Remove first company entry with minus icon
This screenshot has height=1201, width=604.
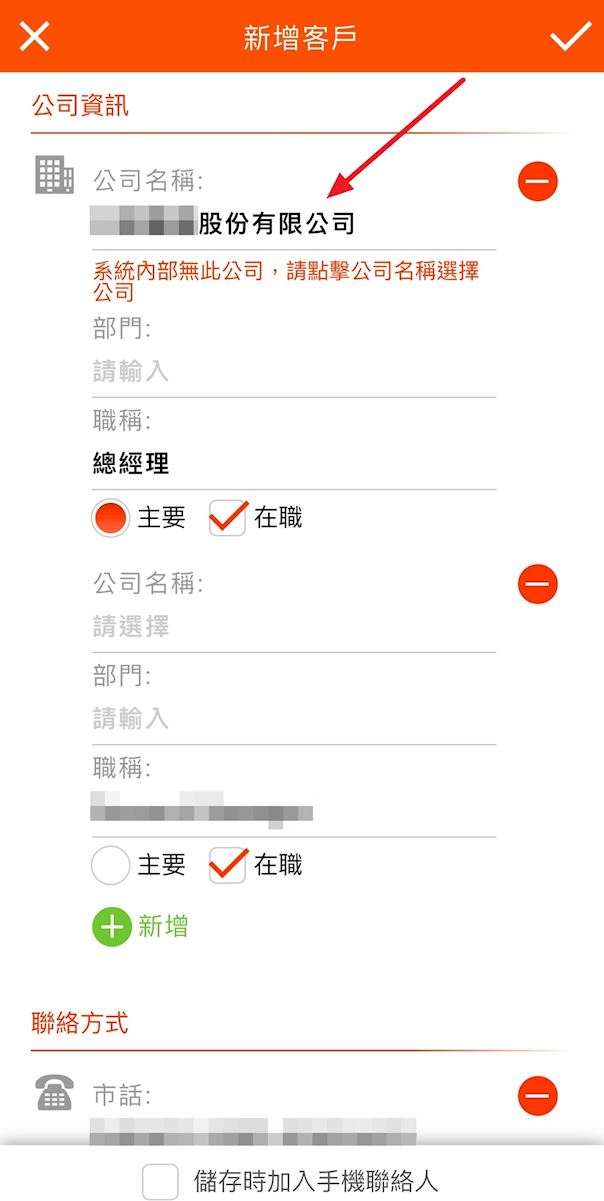pyautogui.click(x=537, y=182)
